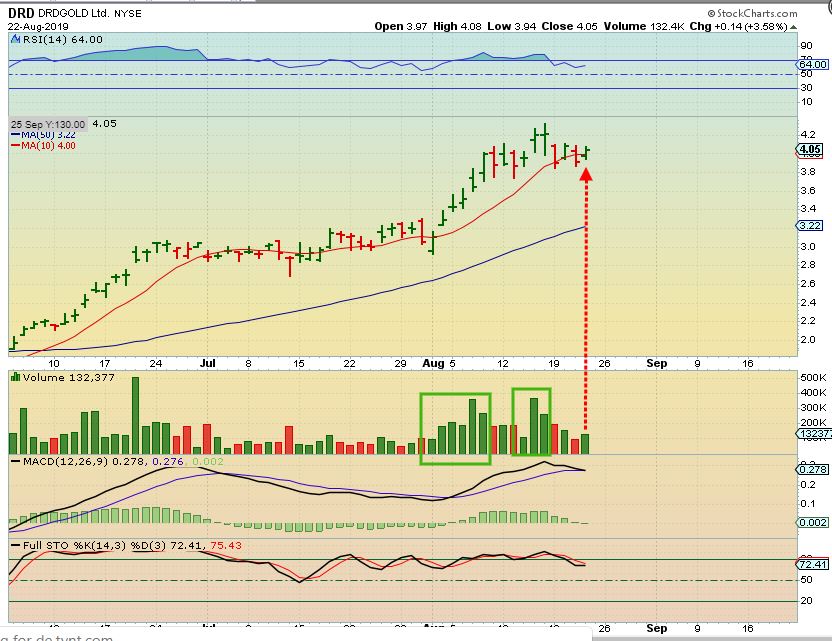This screenshot has width=832, height=641.
Task: Click the 3.22 moving average tag on the price axis
Action: pyautogui.click(x=810, y=226)
